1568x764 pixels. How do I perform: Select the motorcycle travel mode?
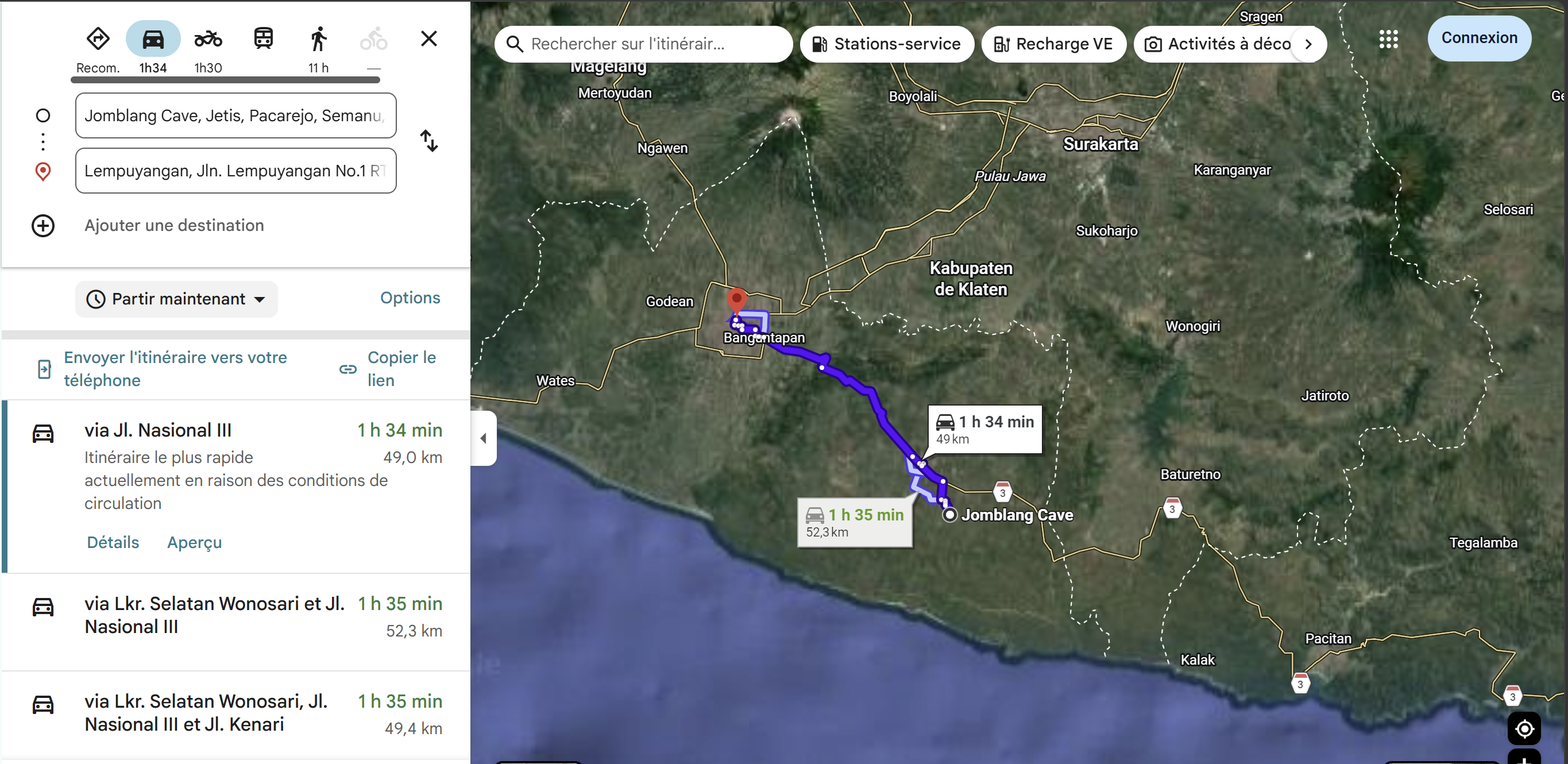pyautogui.click(x=208, y=39)
